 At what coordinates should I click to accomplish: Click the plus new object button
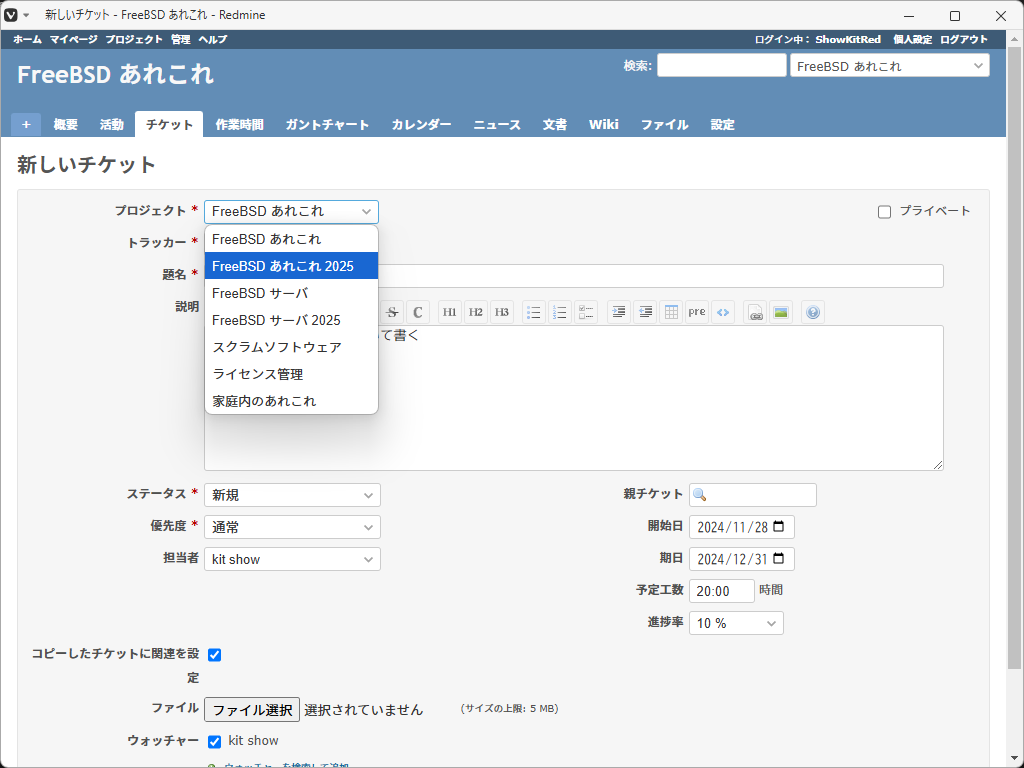coord(26,124)
